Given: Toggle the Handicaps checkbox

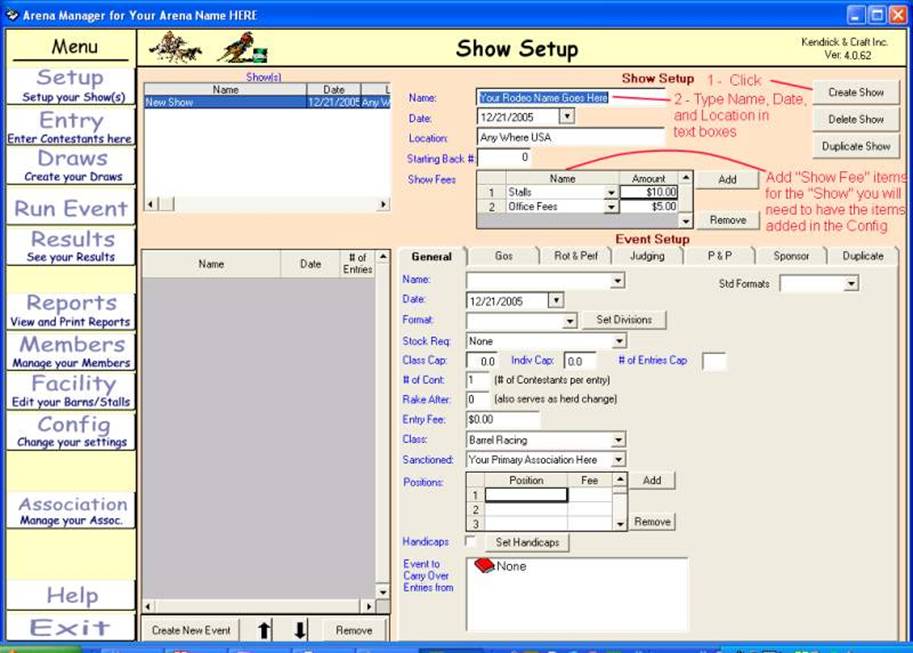Looking at the screenshot, I should pos(471,541).
